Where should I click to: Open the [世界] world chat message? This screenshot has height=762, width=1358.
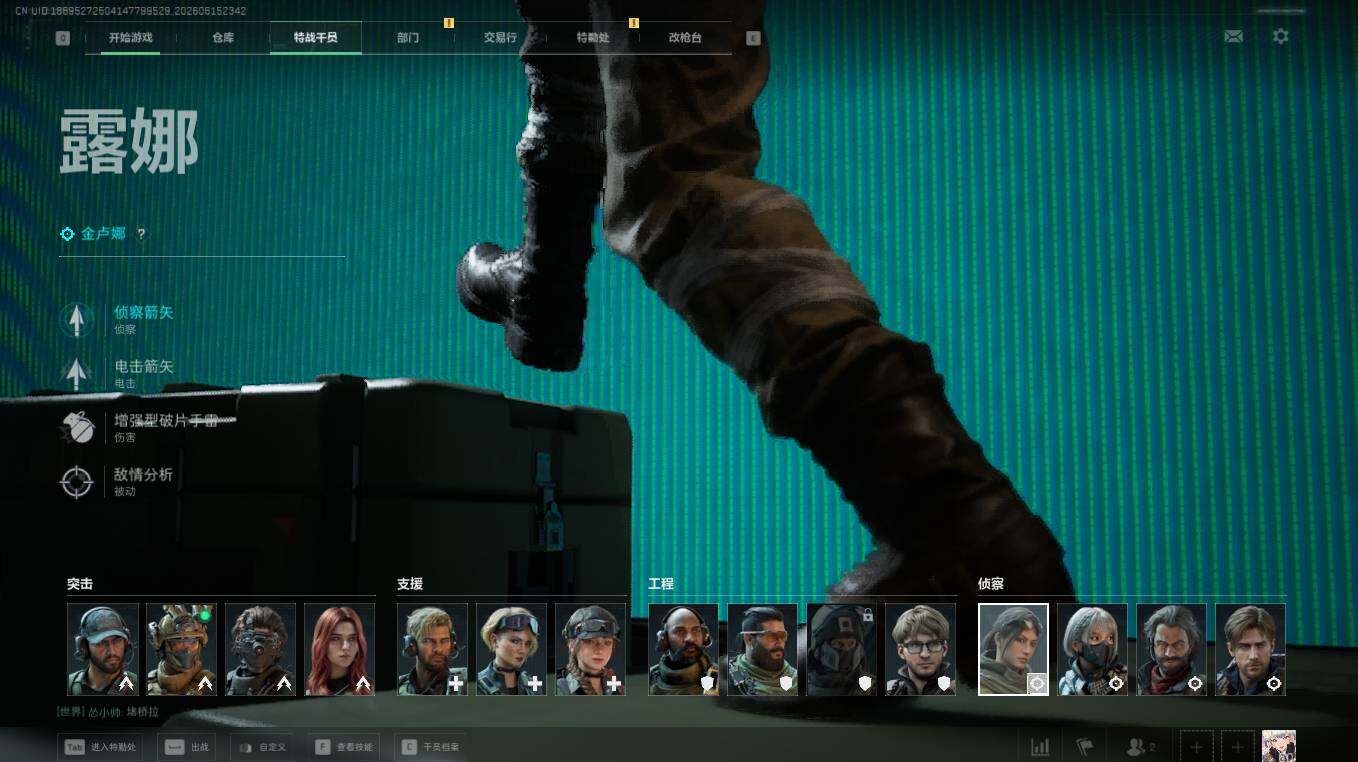click(x=108, y=712)
